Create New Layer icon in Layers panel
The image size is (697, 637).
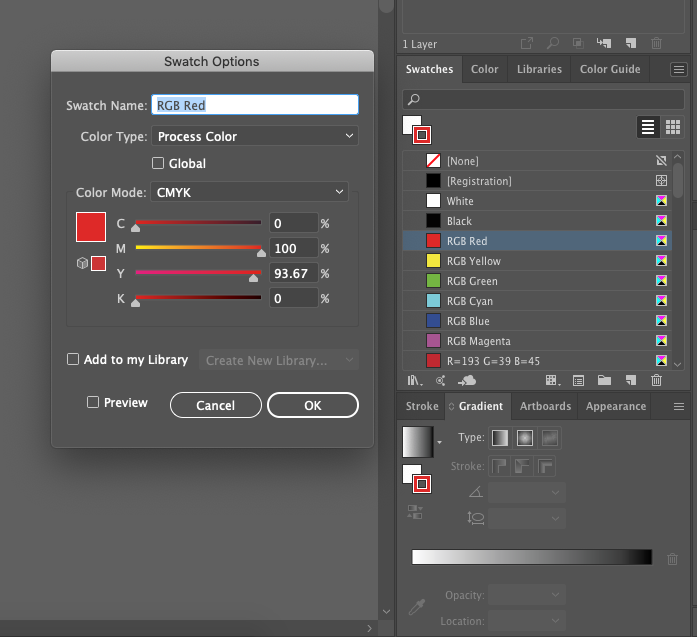(631, 43)
